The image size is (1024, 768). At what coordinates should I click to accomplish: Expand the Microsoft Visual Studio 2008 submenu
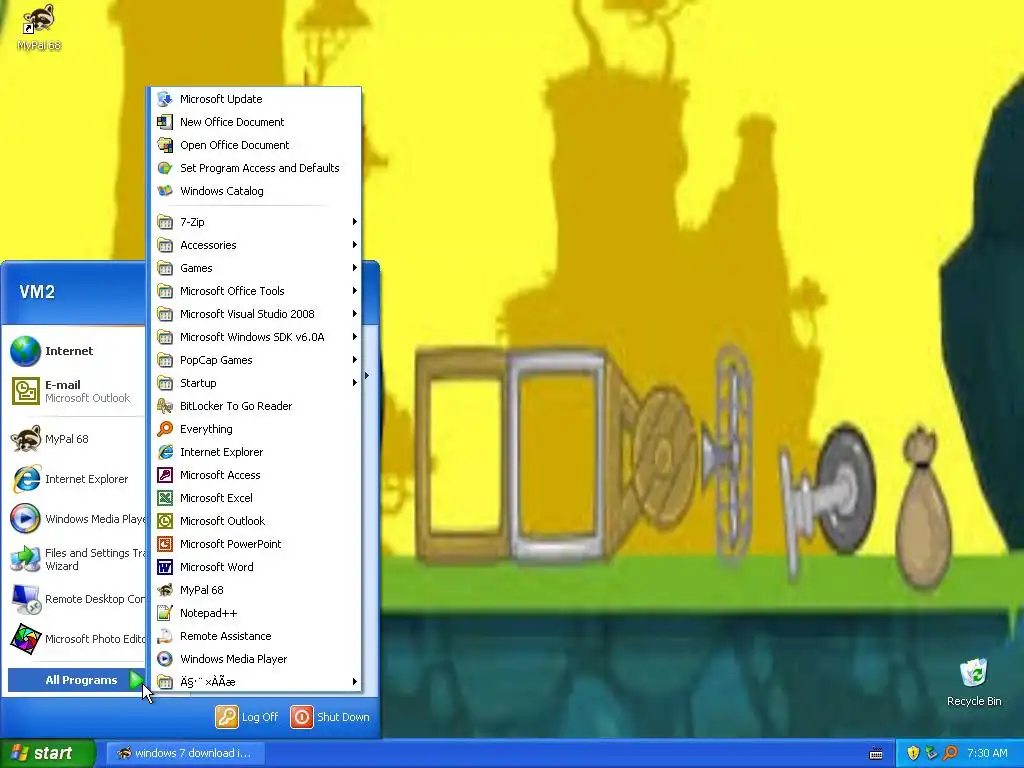pos(256,314)
